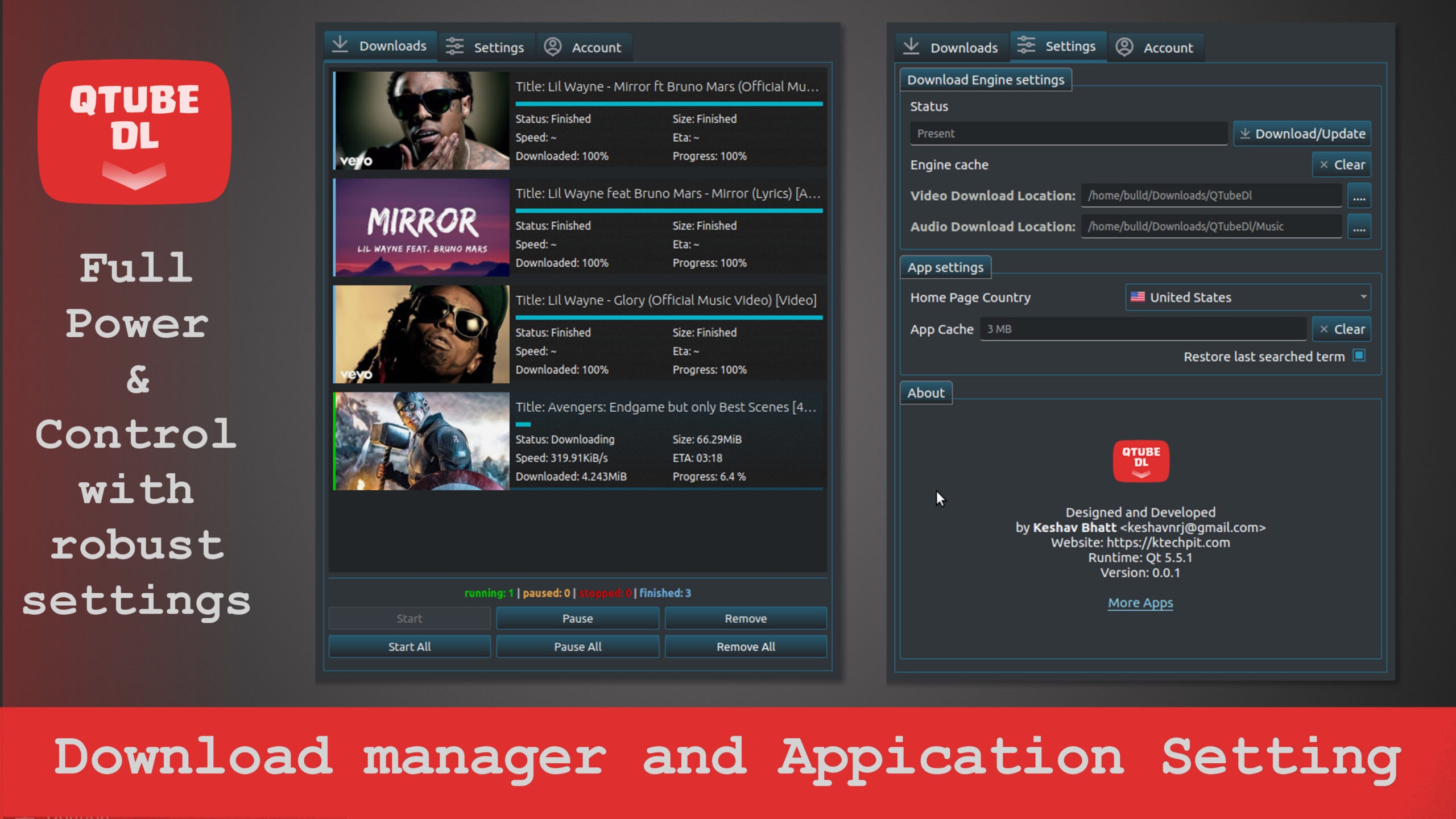Click the large QTube DL logo
1456x819 pixels.
135,132
